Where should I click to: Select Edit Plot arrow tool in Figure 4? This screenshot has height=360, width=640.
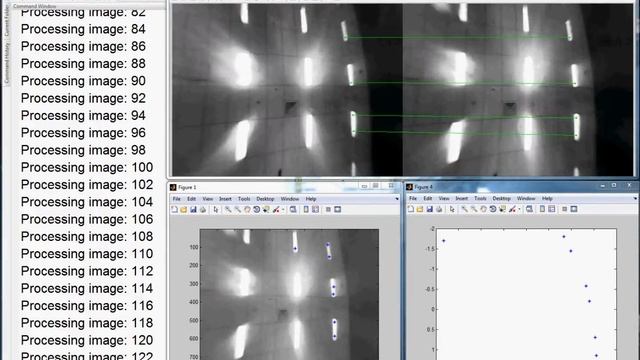point(452,209)
